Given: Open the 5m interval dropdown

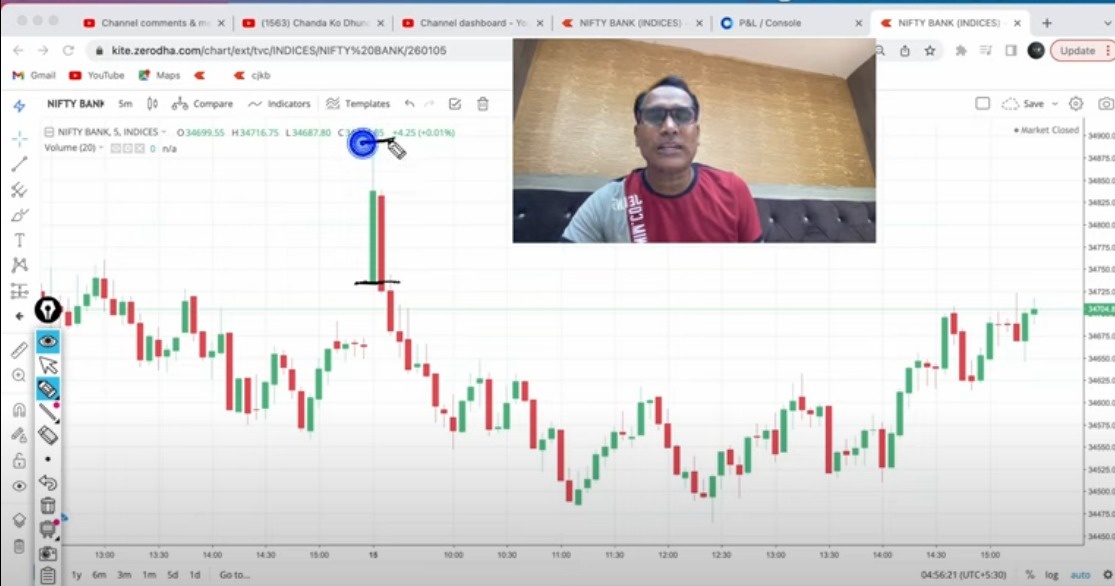Looking at the screenshot, I should click(x=125, y=104).
